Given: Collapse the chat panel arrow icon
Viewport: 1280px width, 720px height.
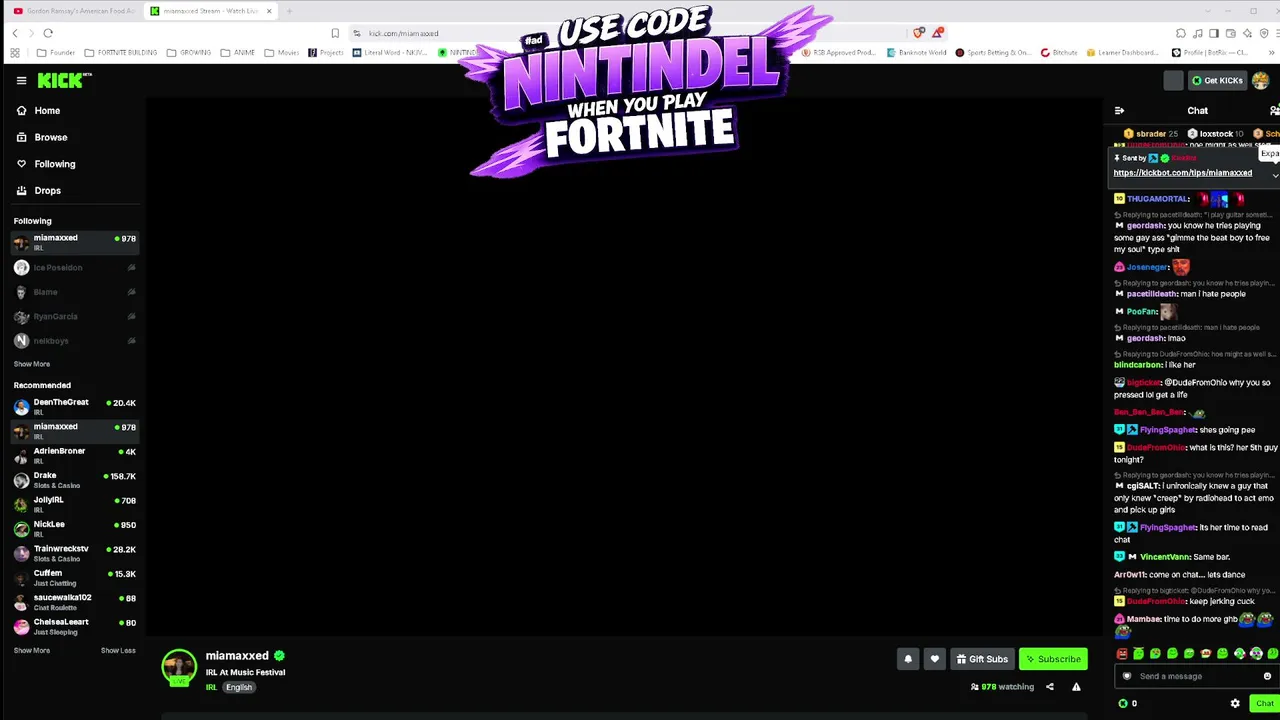Looking at the screenshot, I should (x=1119, y=111).
